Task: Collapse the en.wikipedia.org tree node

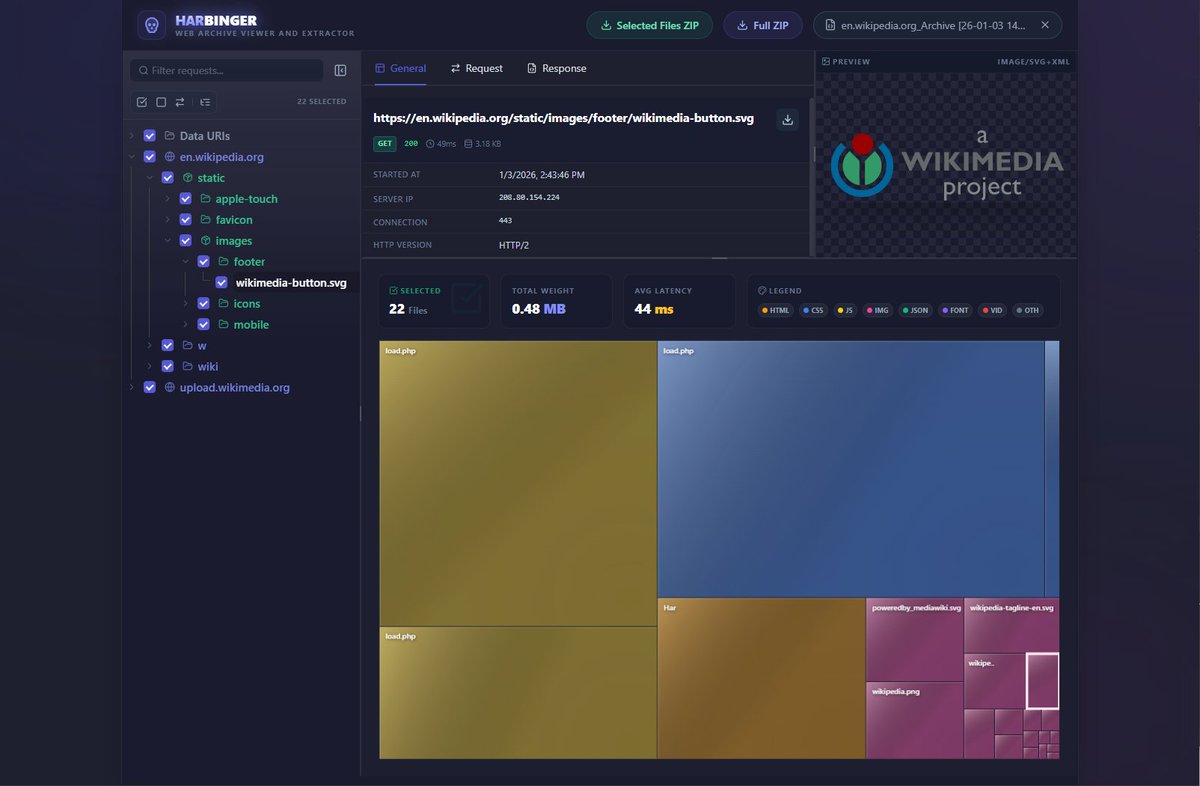Action: (131, 157)
